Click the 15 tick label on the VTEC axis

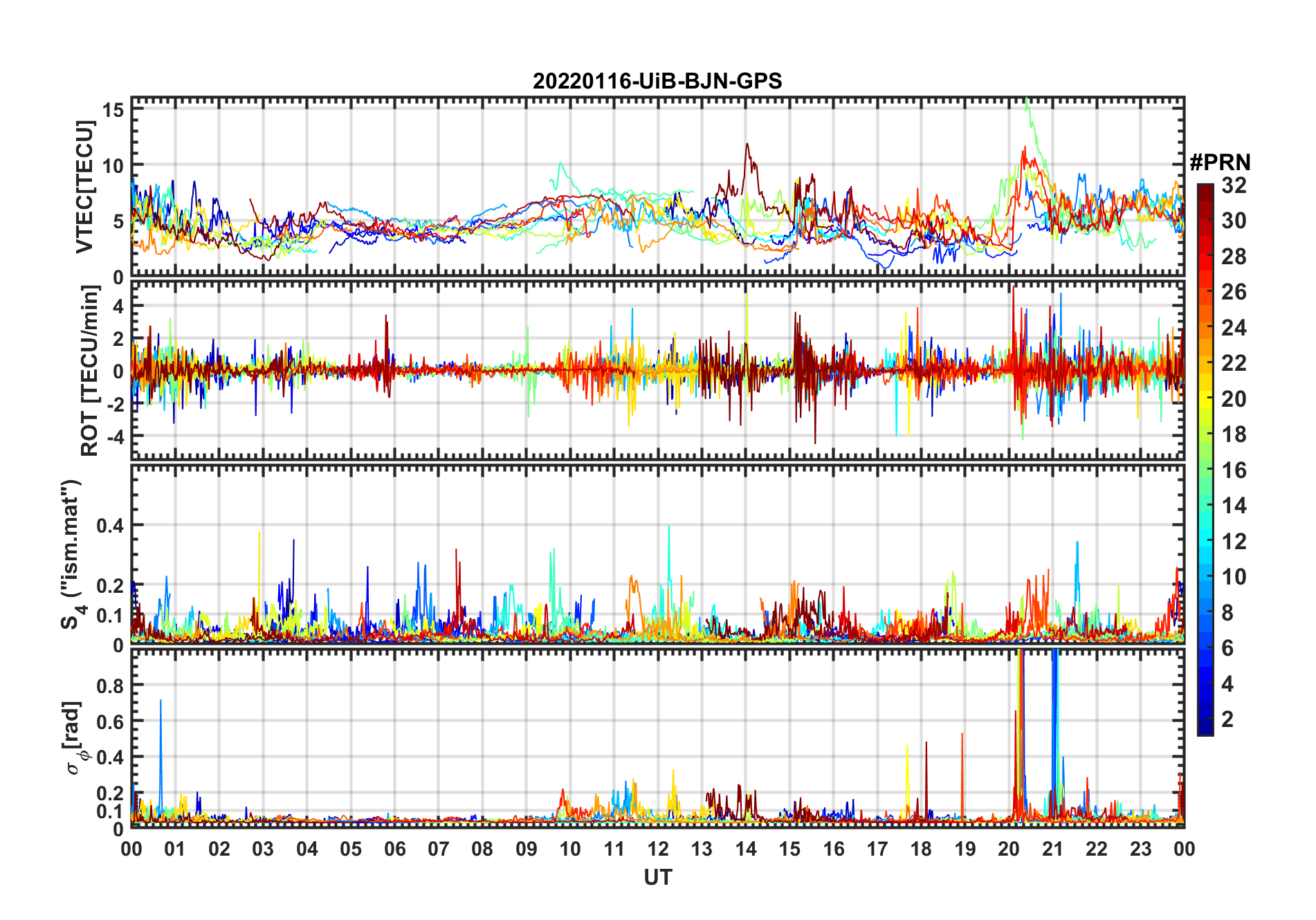tap(113, 109)
